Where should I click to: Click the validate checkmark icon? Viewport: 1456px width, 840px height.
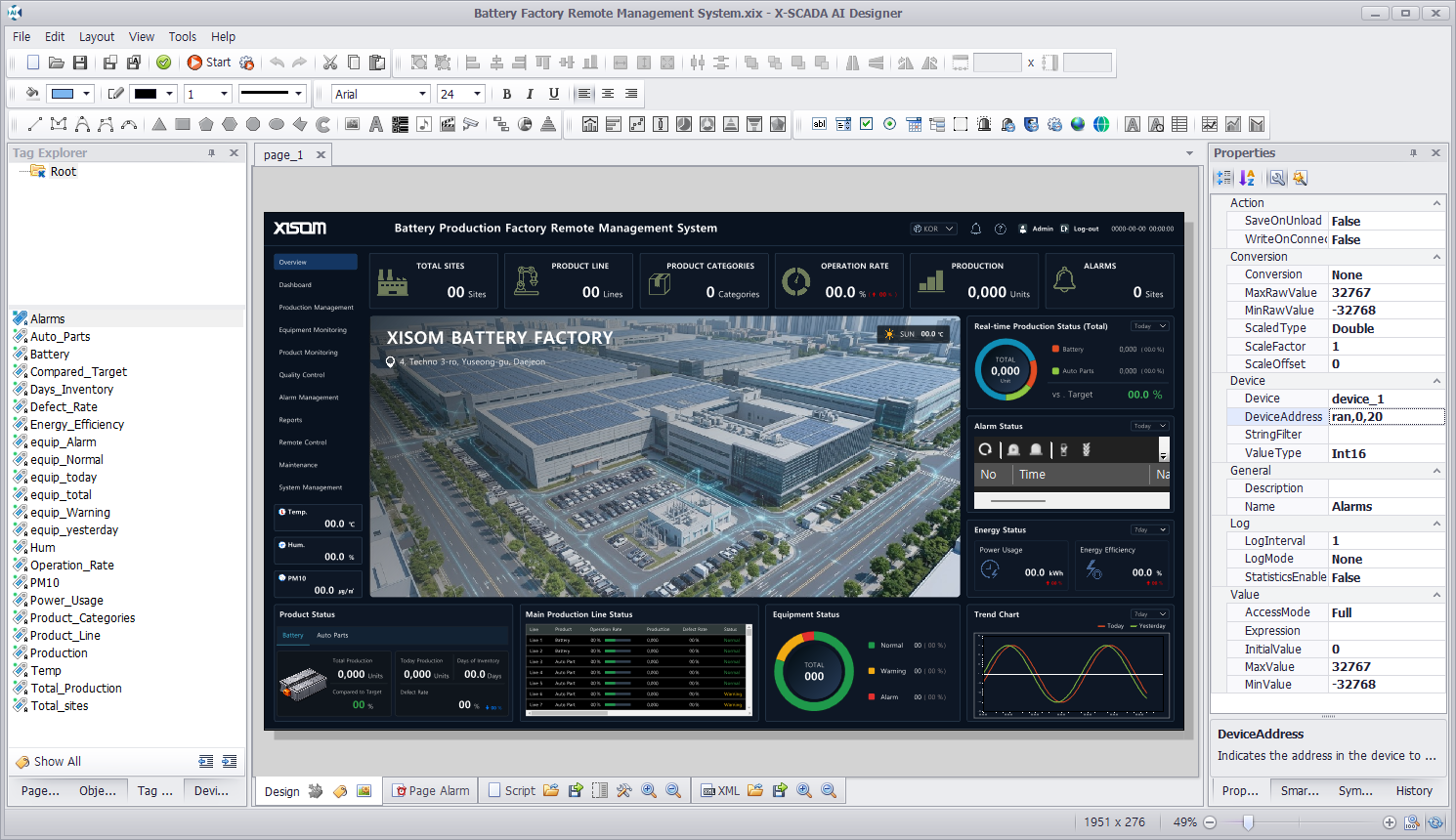click(x=163, y=63)
